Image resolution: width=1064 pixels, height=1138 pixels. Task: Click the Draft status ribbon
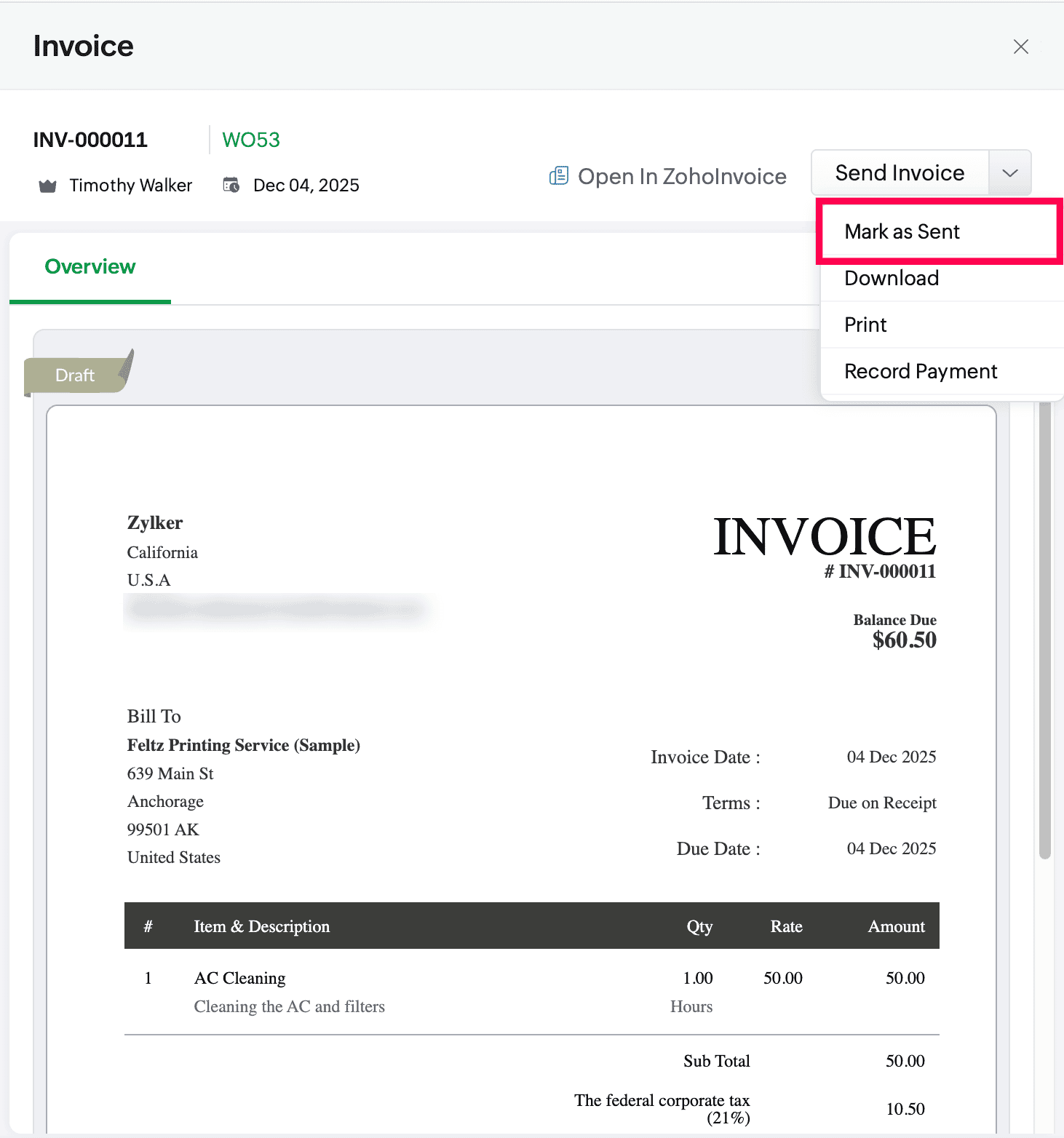[x=75, y=375]
